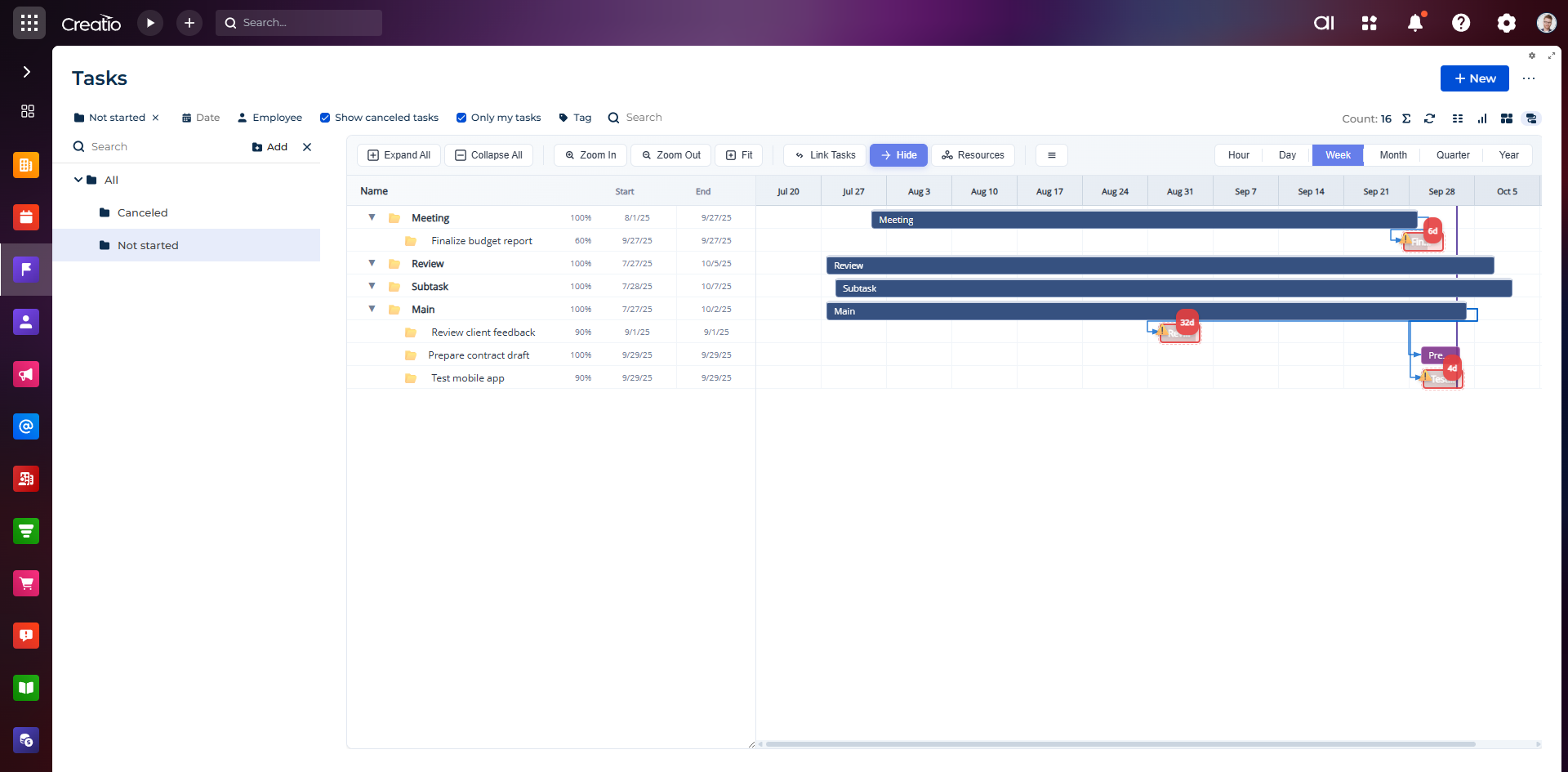
Task: Click the Expand All button
Action: click(399, 155)
